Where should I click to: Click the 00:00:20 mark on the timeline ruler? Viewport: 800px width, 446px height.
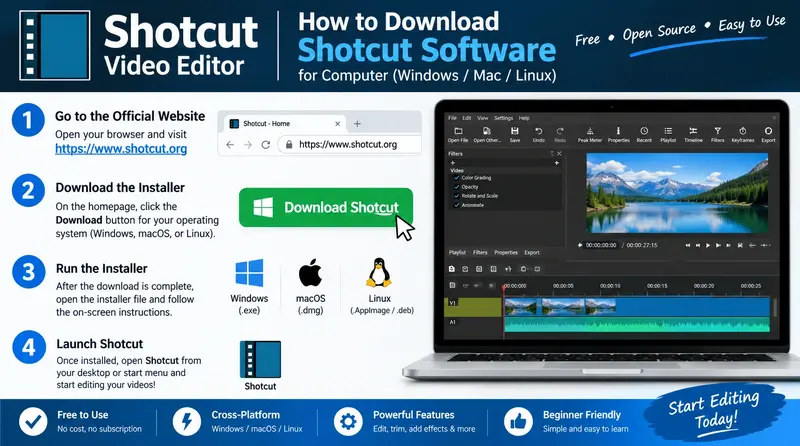[704, 286]
